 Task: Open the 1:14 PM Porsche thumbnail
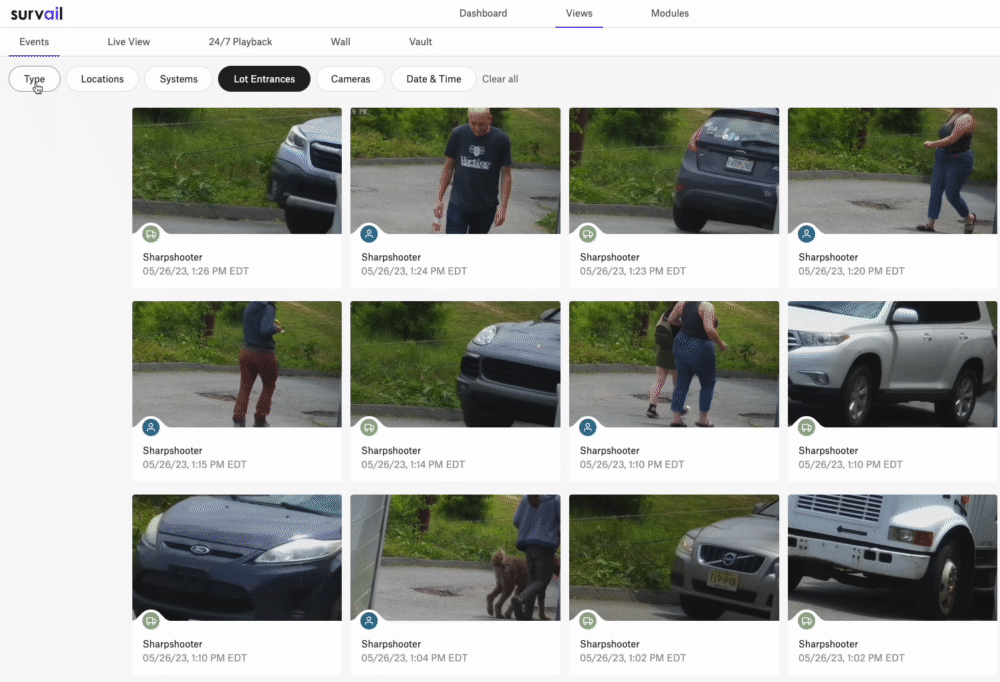coord(455,364)
